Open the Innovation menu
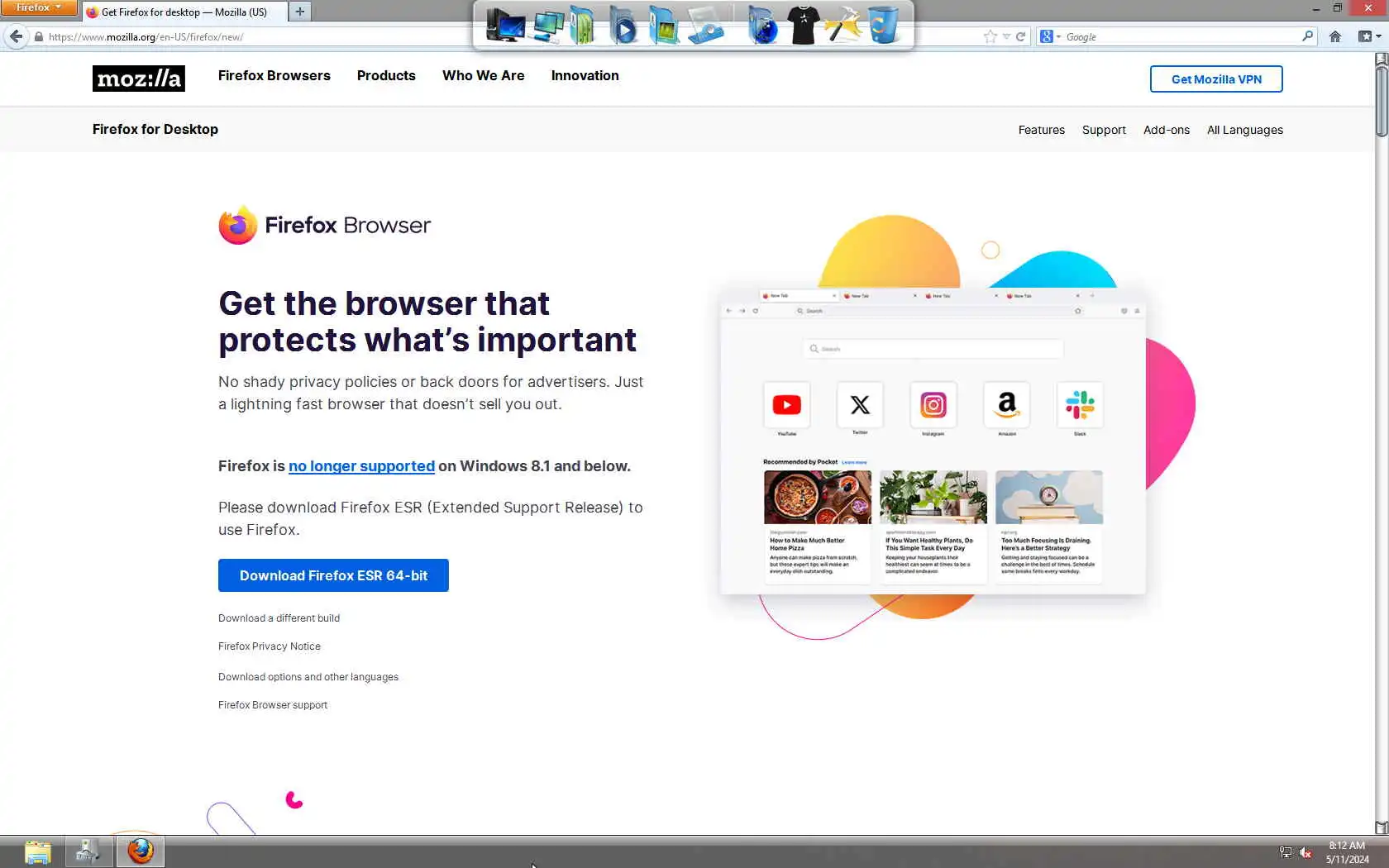Image resolution: width=1389 pixels, height=868 pixels. [585, 75]
